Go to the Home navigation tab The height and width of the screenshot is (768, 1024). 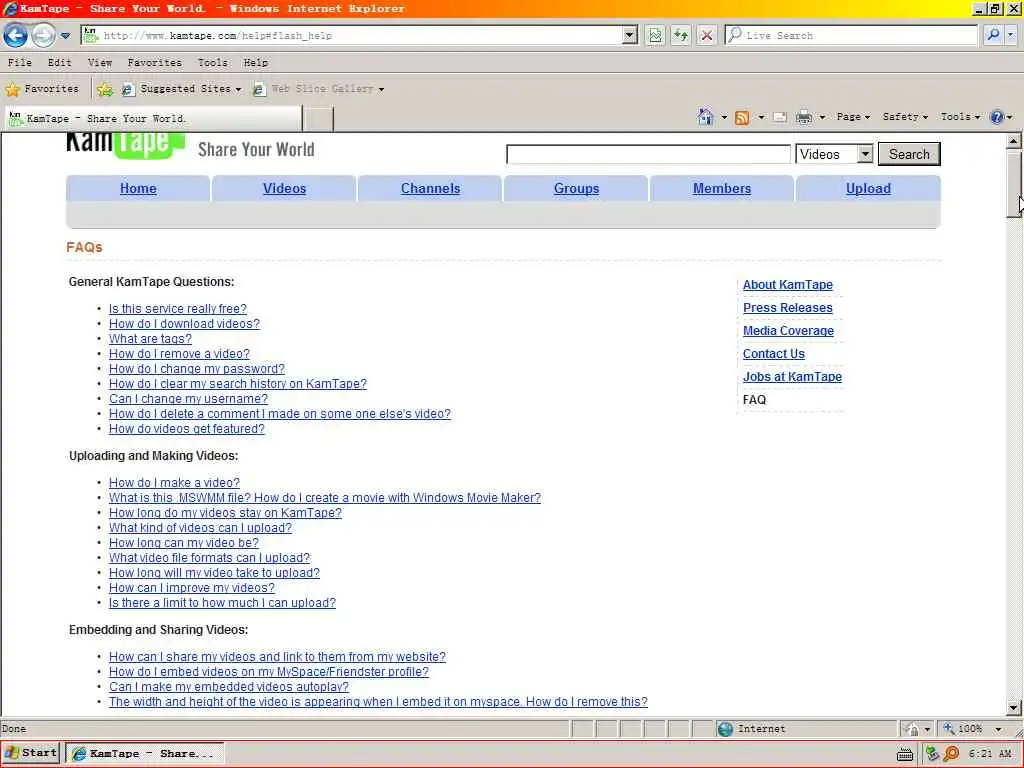click(x=138, y=189)
